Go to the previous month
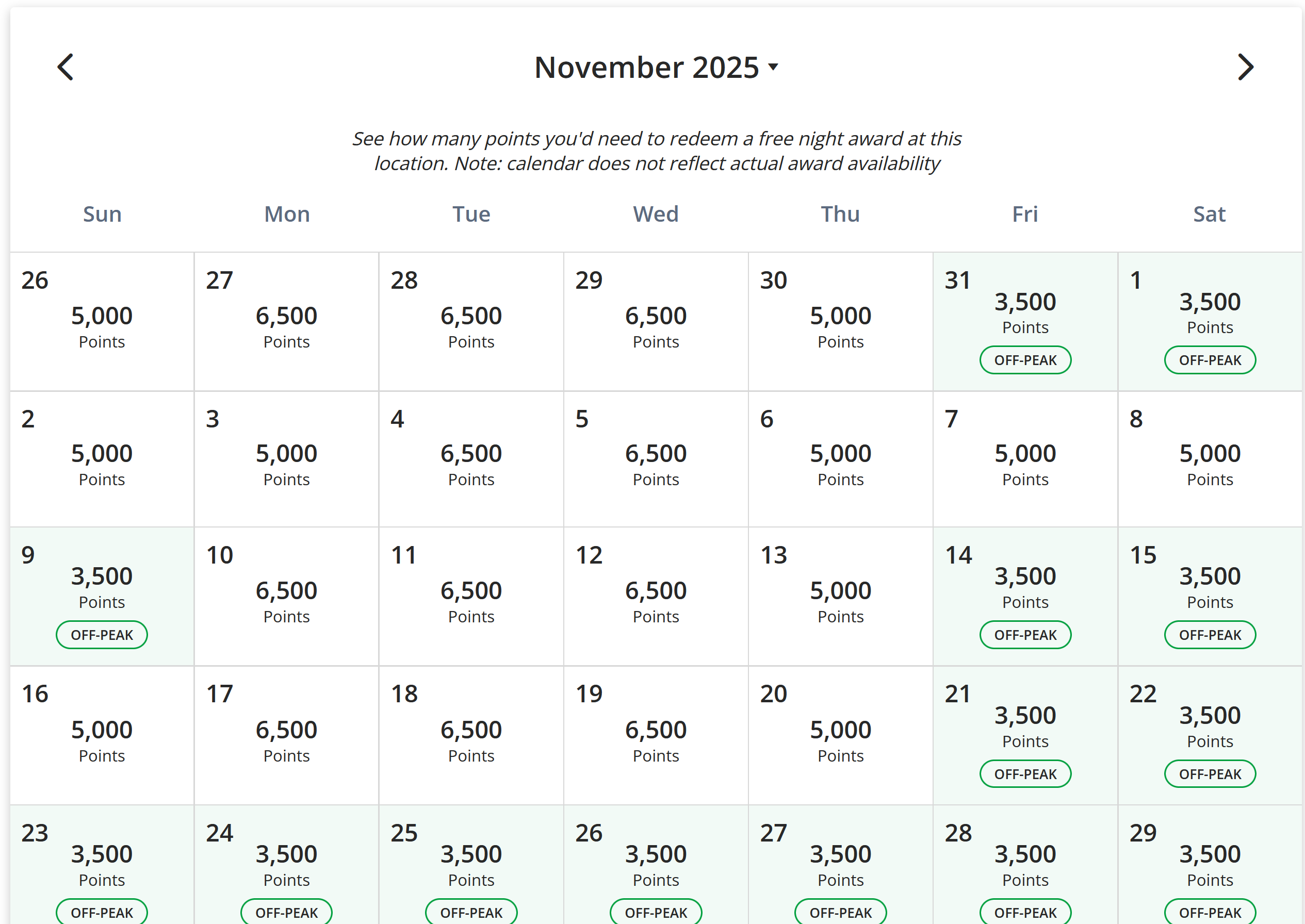1305x924 pixels. [66, 67]
